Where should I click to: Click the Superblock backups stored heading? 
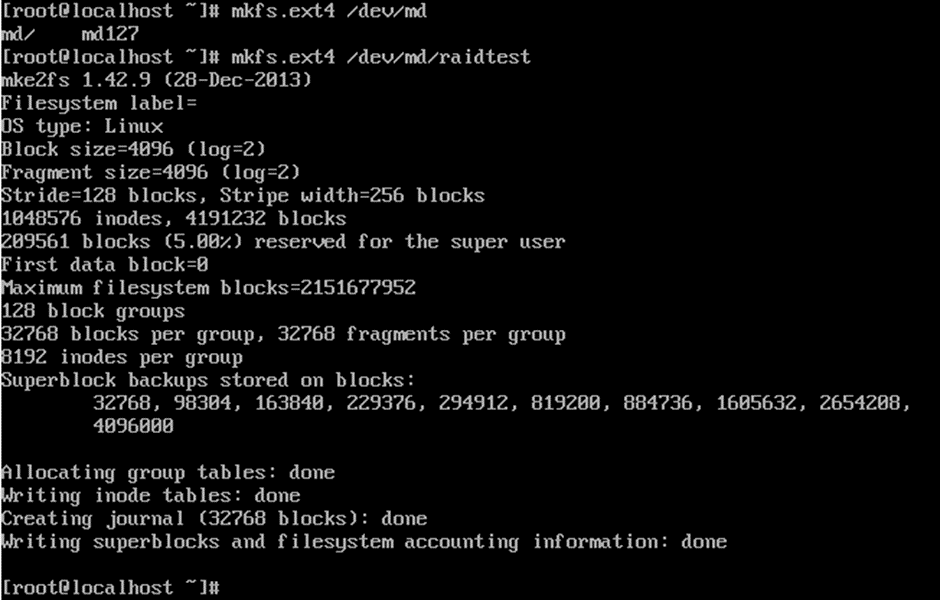click(x=208, y=380)
